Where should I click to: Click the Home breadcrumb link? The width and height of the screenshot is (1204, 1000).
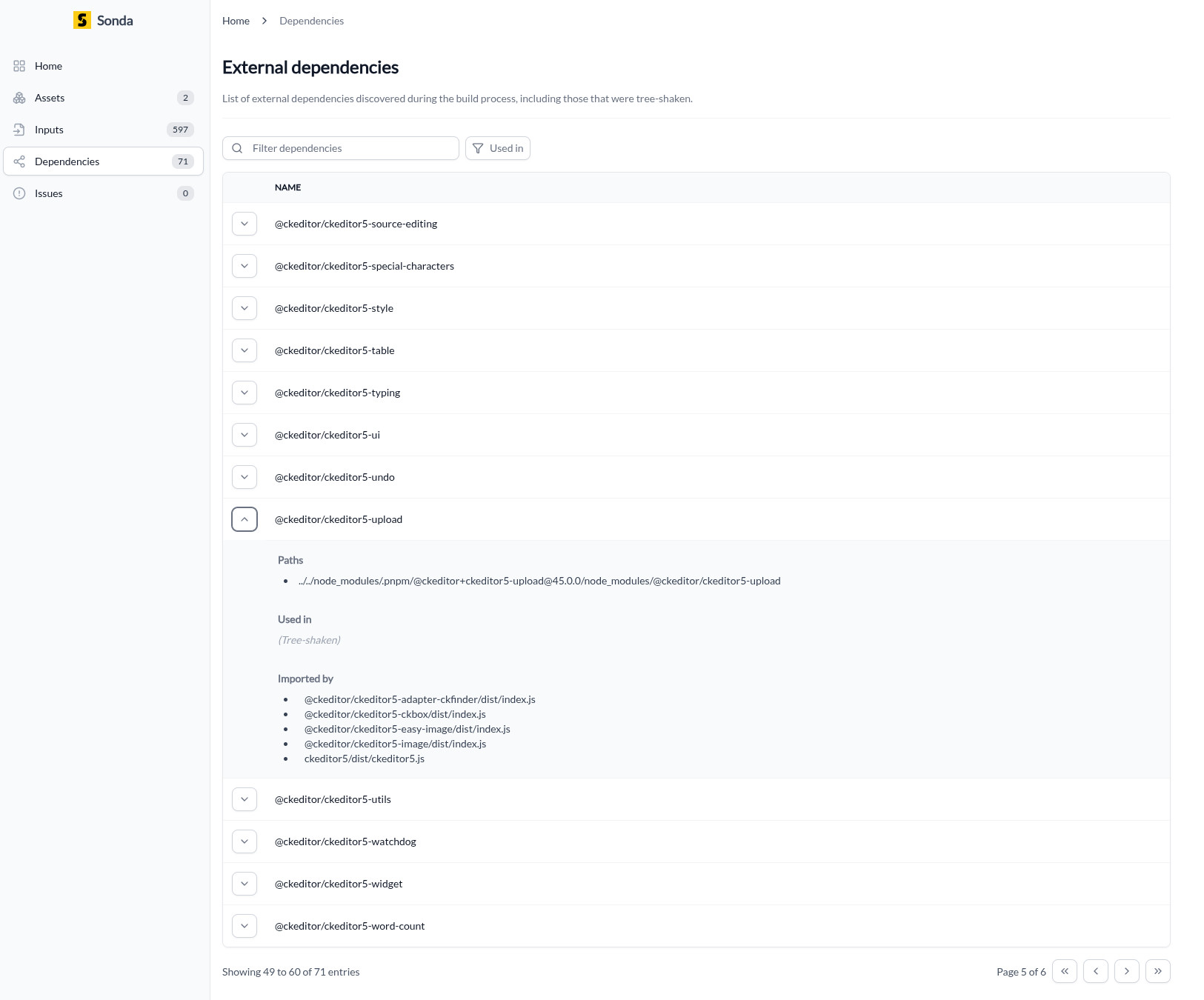pos(236,21)
